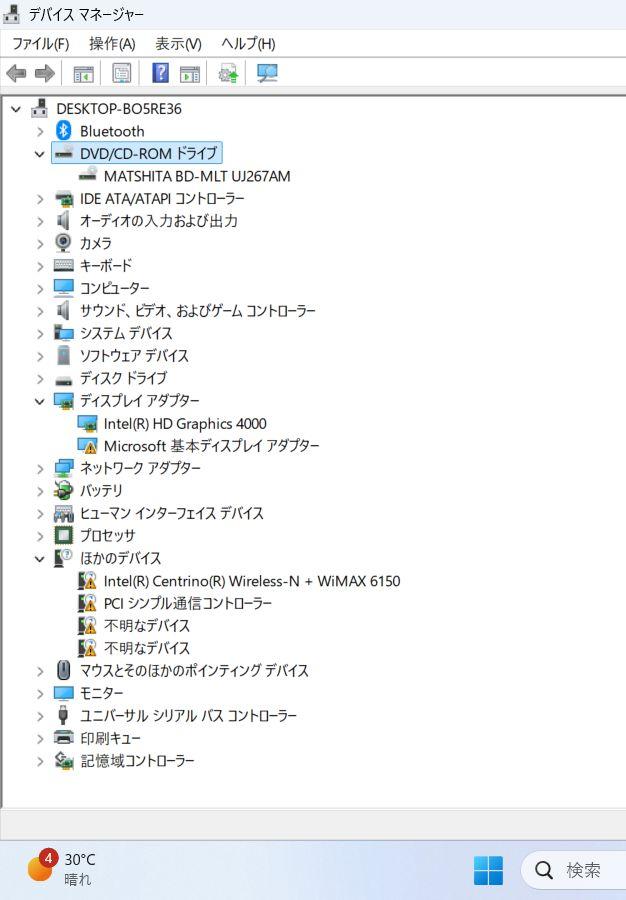The height and width of the screenshot is (900, 626).
Task: Click the show/hide console tree toolbar icon
Action: (83, 74)
